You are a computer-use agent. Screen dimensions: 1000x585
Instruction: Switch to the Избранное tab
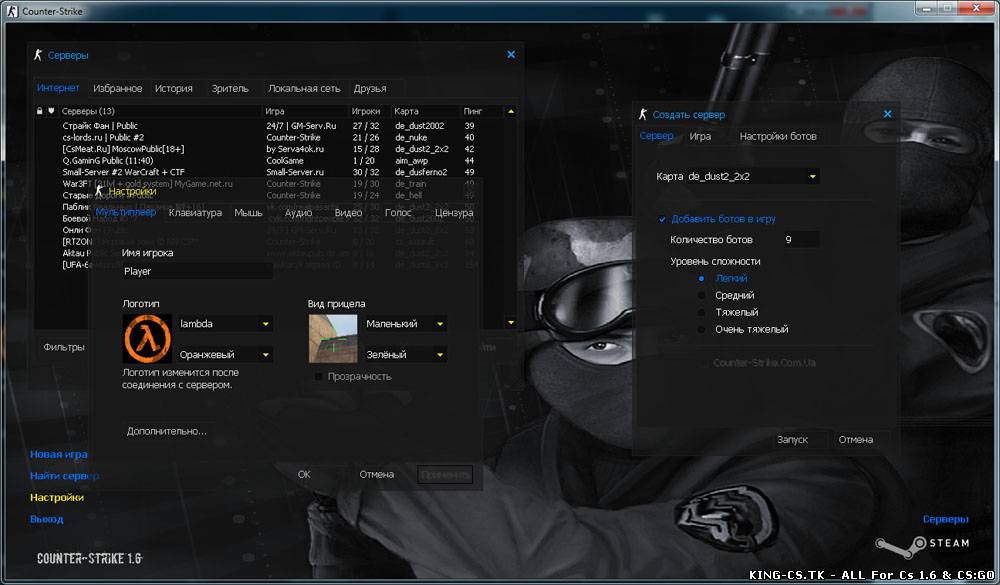(x=117, y=89)
